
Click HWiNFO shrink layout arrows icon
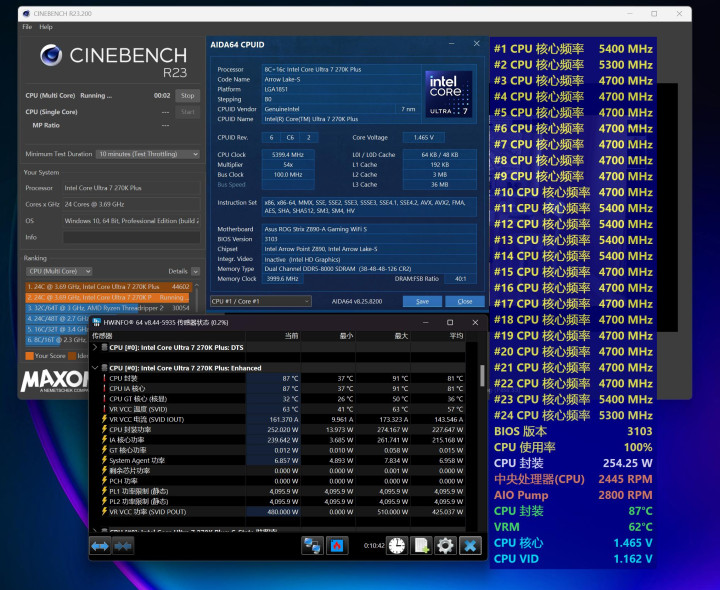pyautogui.click(x=123, y=545)
